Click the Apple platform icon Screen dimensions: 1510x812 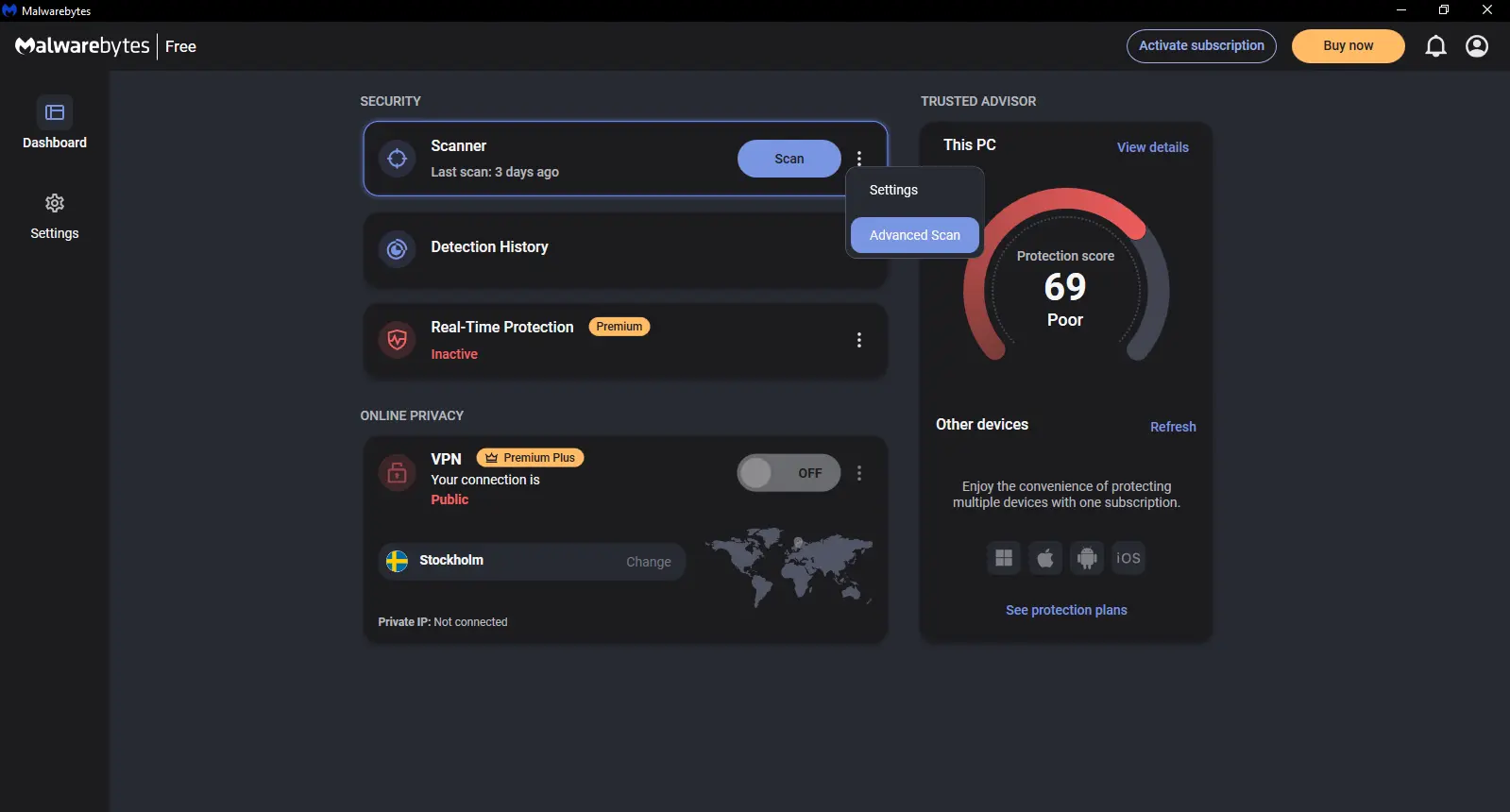[1045, 558]
